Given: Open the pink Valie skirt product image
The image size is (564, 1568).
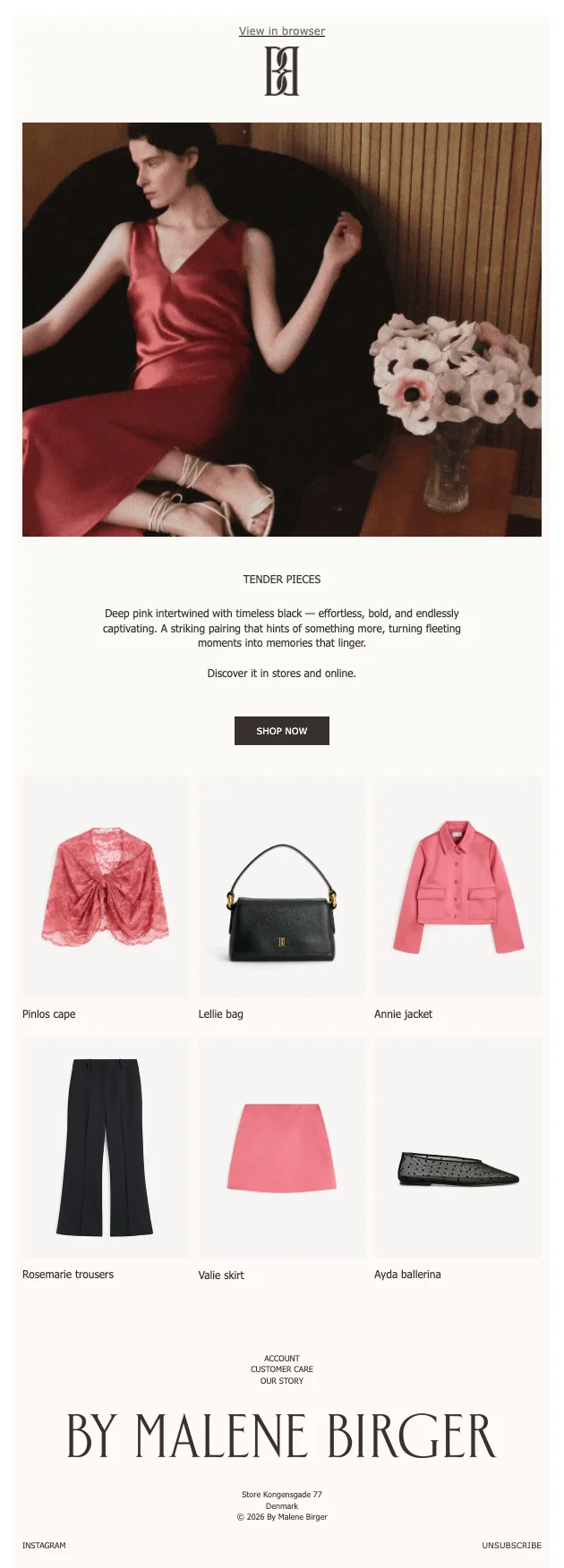Looking at the screenshot, I should click(282, 1148).
